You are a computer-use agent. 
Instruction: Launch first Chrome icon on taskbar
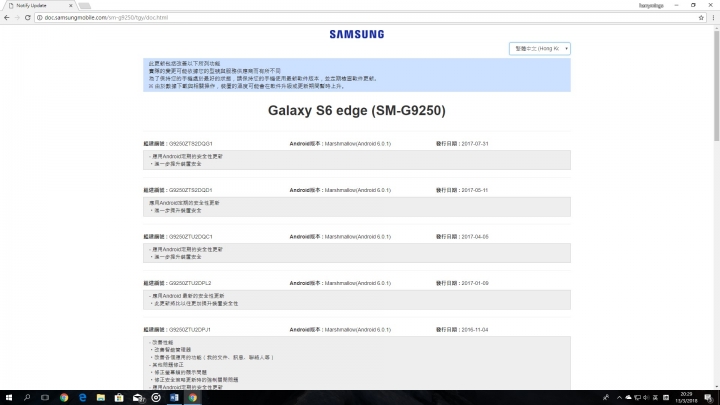(x=64, y=398)
